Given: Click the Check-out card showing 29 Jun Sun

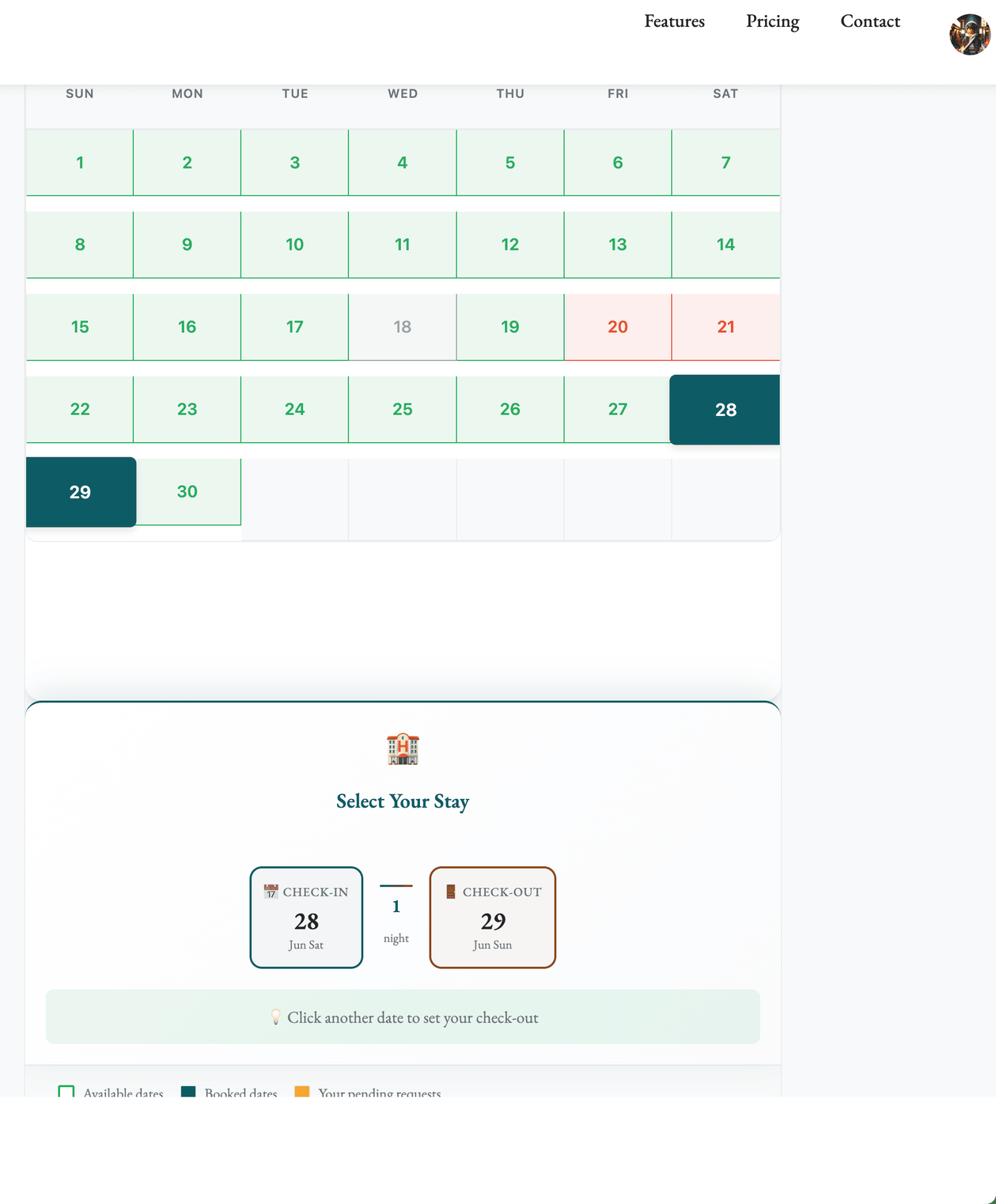Looking at the screenshot, I should click(x=492, y=918).
